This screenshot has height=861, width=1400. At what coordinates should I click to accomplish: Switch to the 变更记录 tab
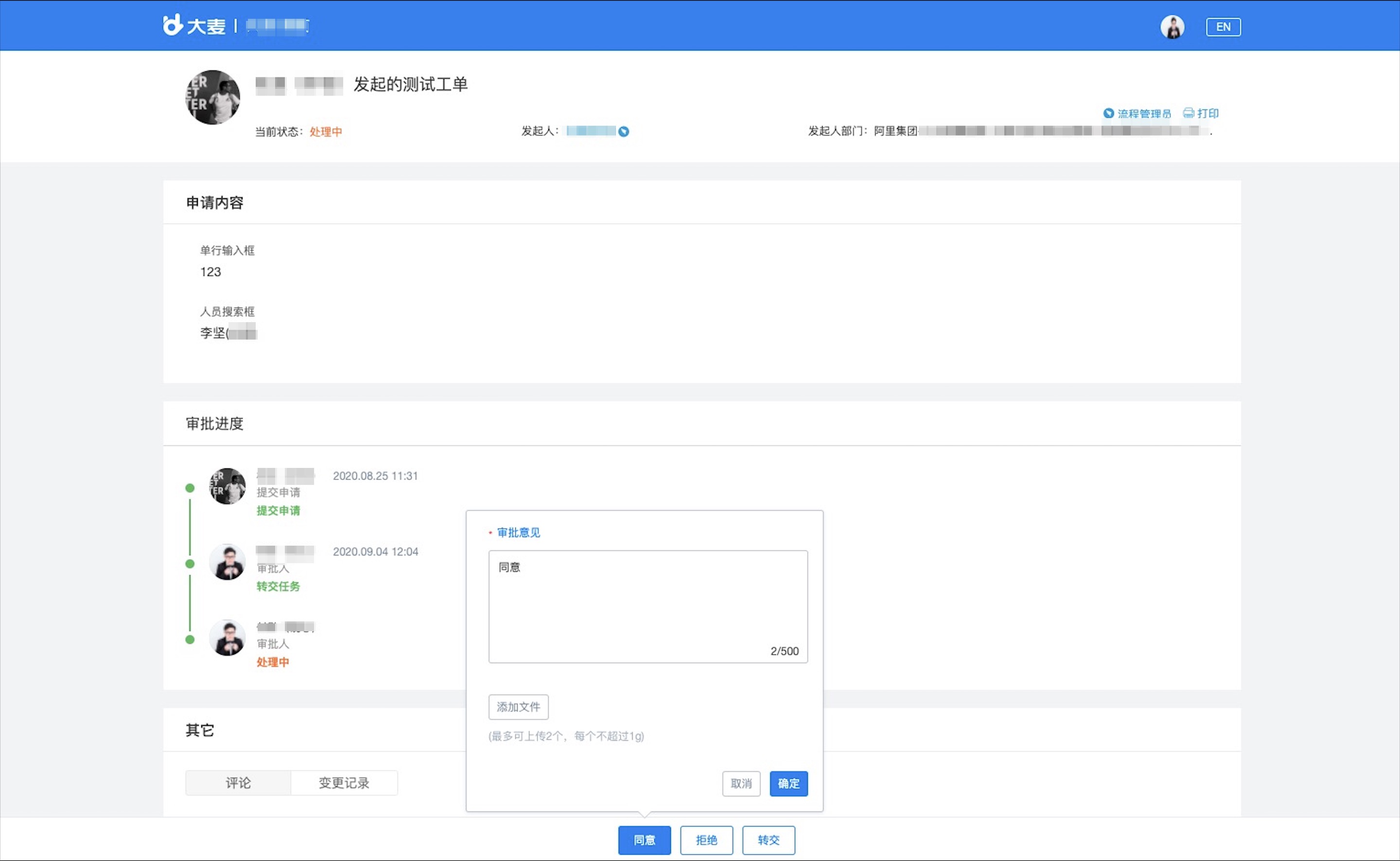[344, 783]
